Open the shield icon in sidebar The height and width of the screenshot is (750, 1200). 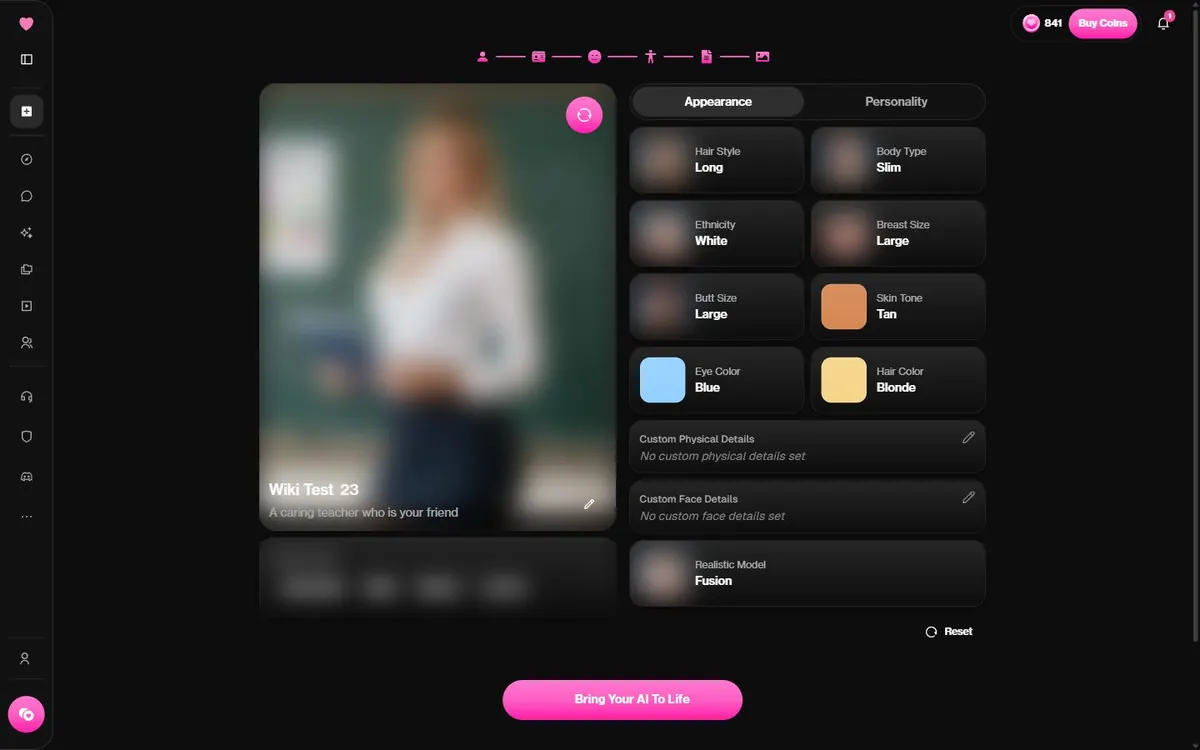(x=26, y=437)
